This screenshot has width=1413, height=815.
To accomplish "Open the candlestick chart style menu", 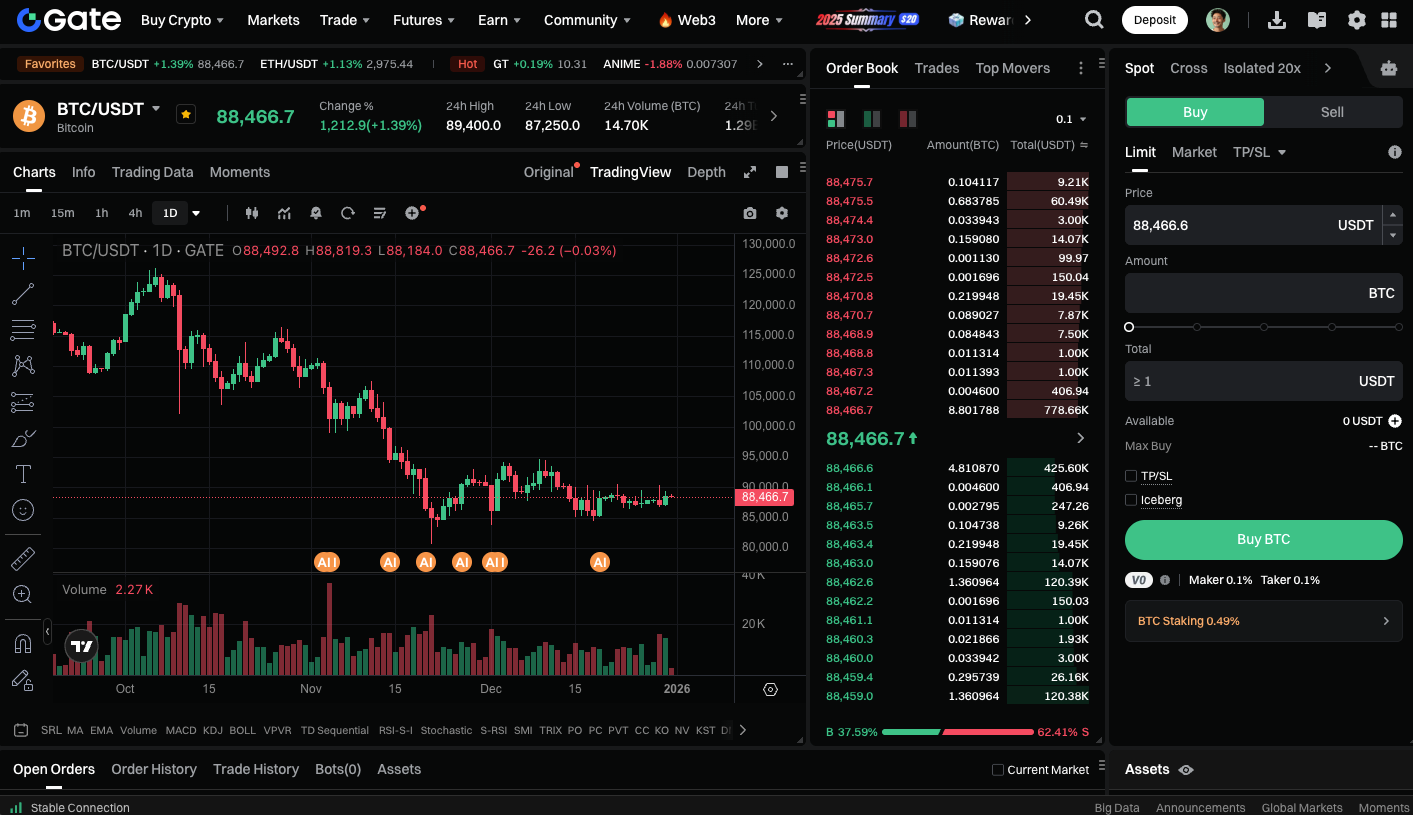I will coord(252,213).
